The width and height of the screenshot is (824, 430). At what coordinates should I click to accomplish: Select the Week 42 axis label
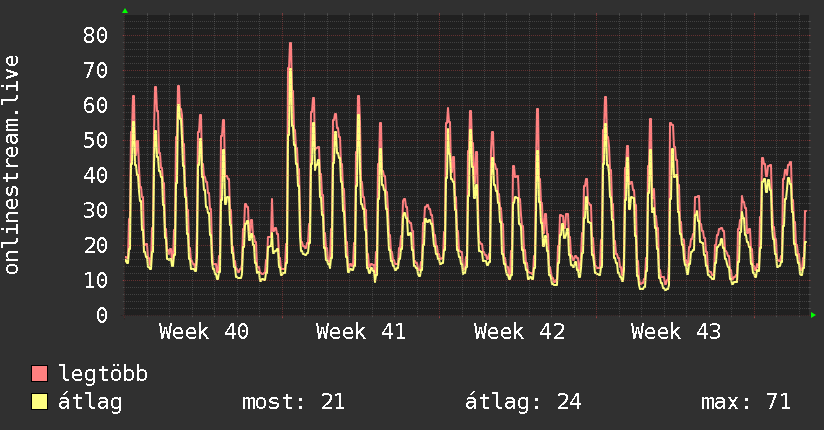point(519,332)
